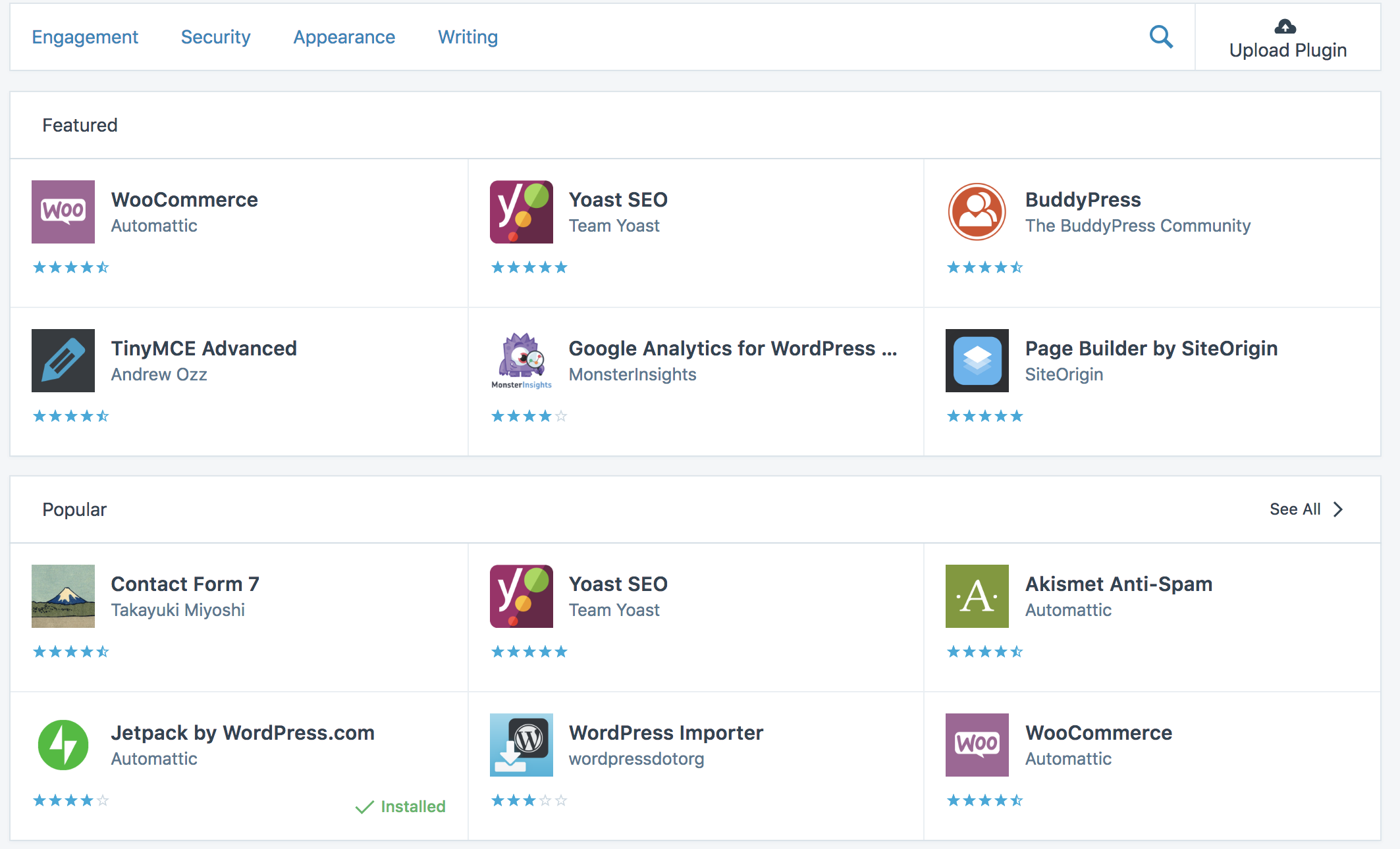The width and height of the screenshot is (1400, 849).
Task: Click the Contact Form 7 mountain thumbnail
Action: coord(63,596)
